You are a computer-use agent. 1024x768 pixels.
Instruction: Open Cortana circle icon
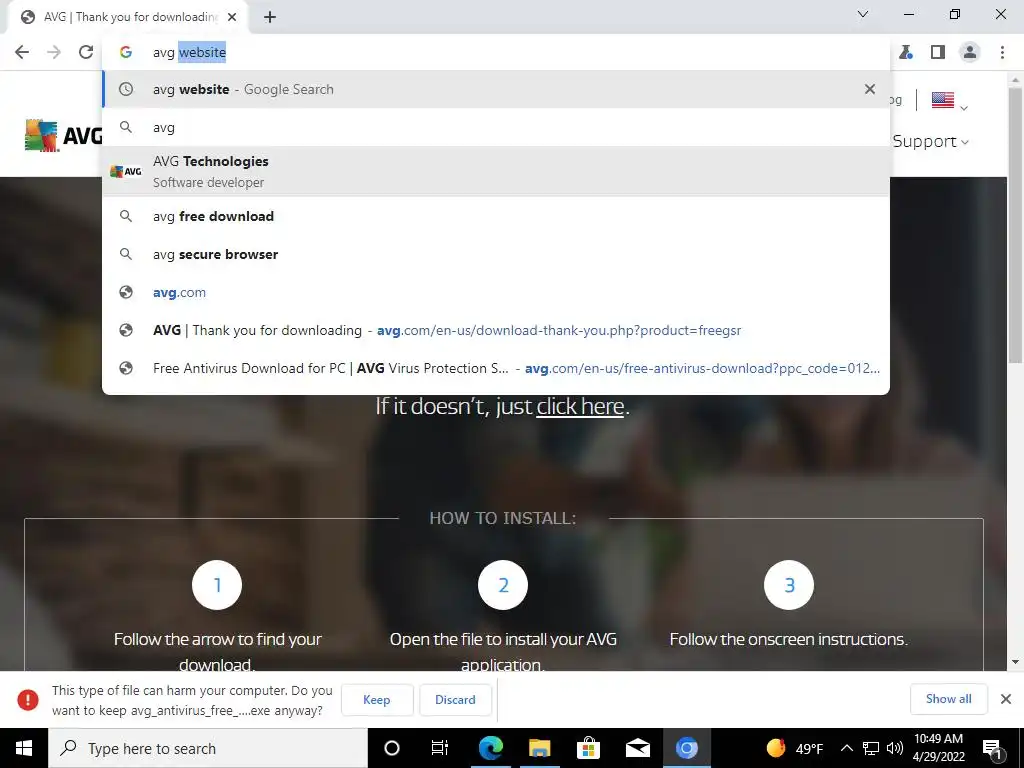coord(392,748)
